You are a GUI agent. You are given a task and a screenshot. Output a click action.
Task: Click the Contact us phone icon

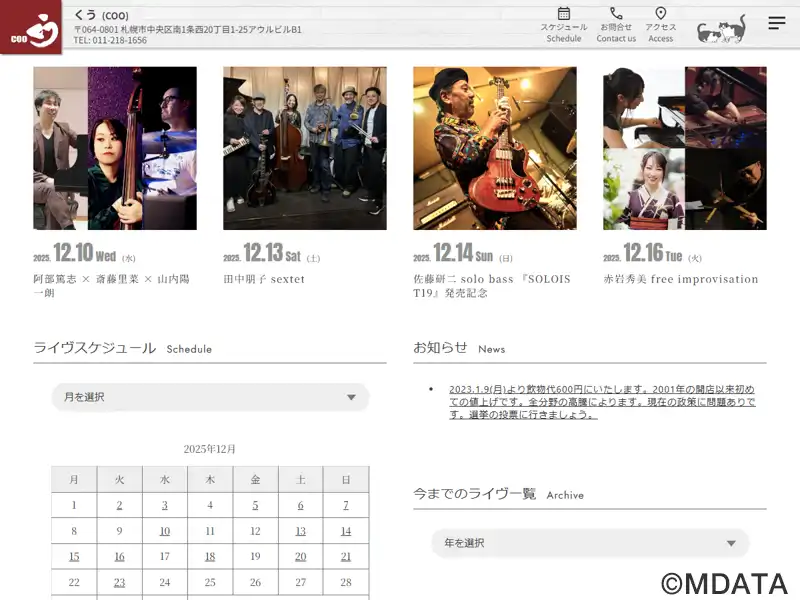point(616,13)
